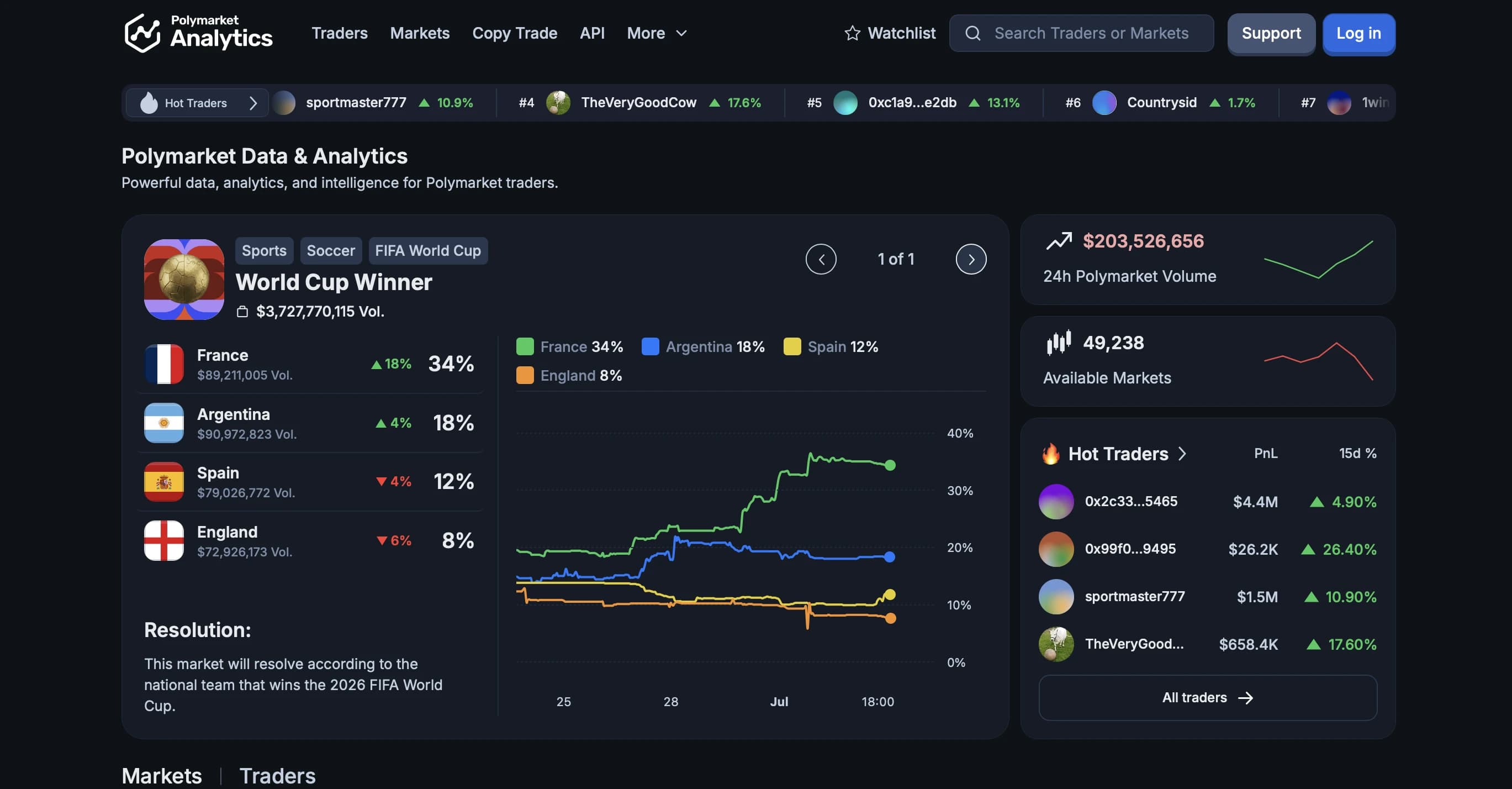This screenshot has width=1512, height=789.
Task: Click the Support button
Action: click(1271, 34)
